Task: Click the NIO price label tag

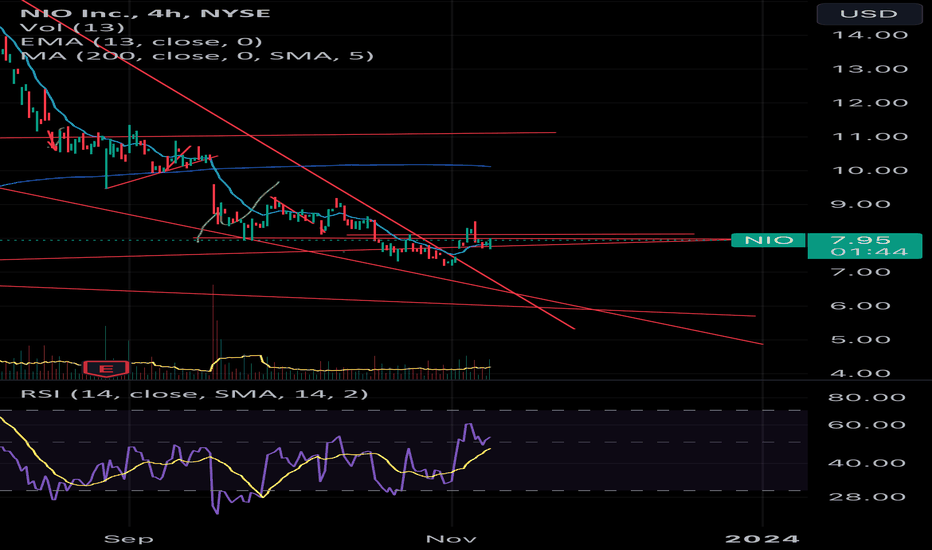Action: pyautogui.click(x=769, y=240)
